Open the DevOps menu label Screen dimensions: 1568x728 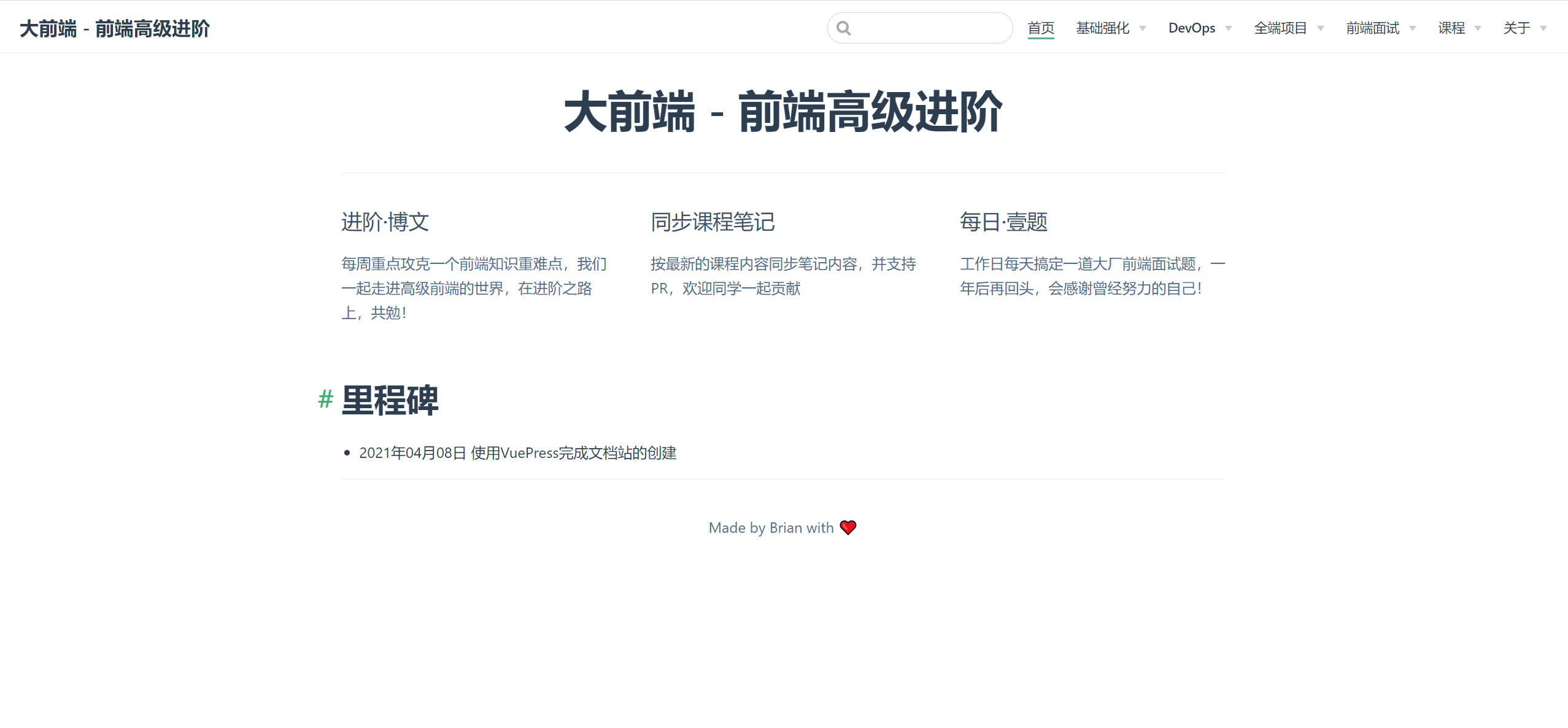(1191, 28)
